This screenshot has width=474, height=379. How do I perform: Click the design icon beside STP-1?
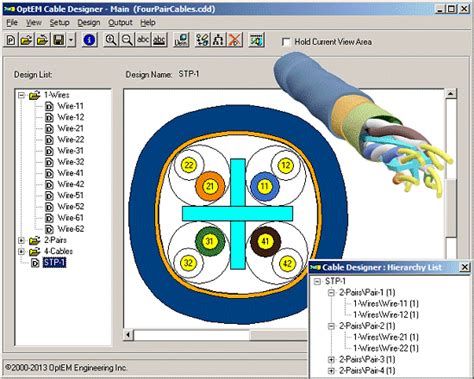[35, 263]
